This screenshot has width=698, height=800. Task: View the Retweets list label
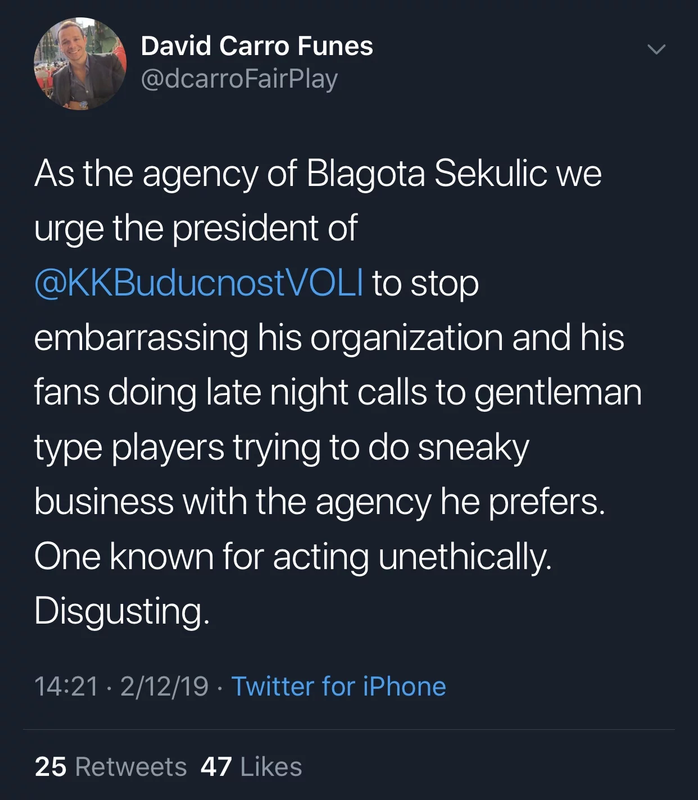click(x=131, y=767)
